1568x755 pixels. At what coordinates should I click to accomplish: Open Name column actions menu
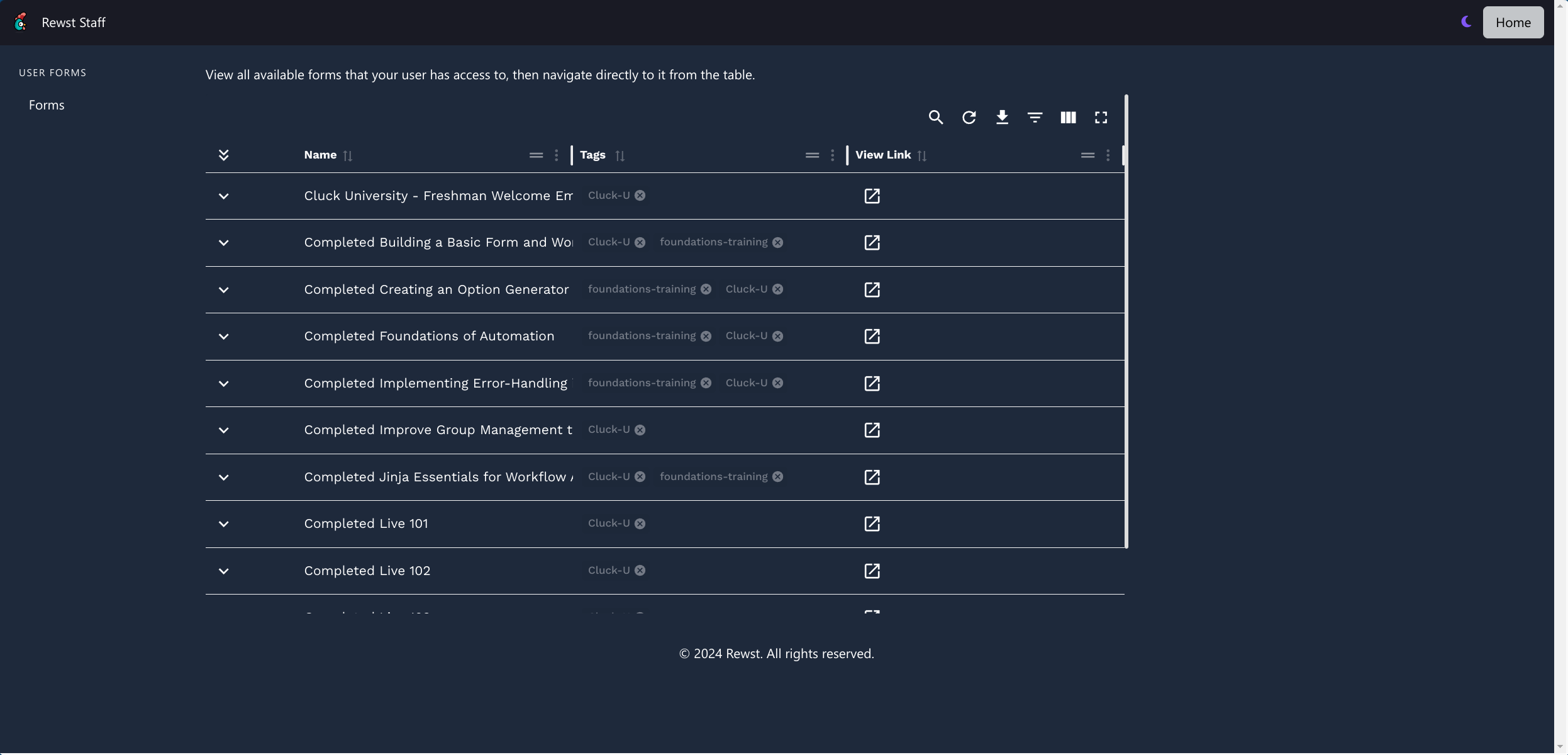coord(556,155)
